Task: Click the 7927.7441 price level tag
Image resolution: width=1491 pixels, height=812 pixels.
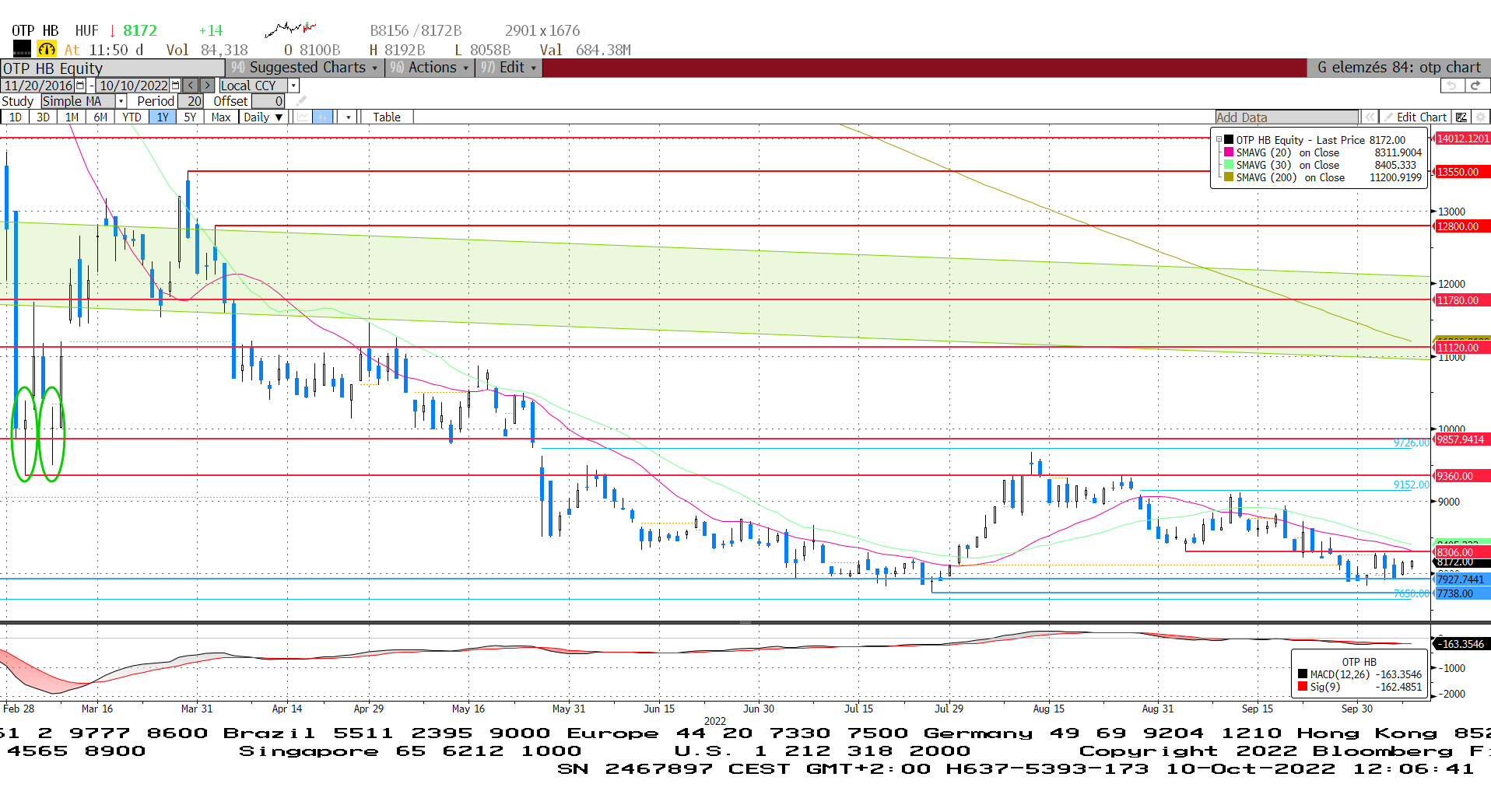Action: 1462,579
